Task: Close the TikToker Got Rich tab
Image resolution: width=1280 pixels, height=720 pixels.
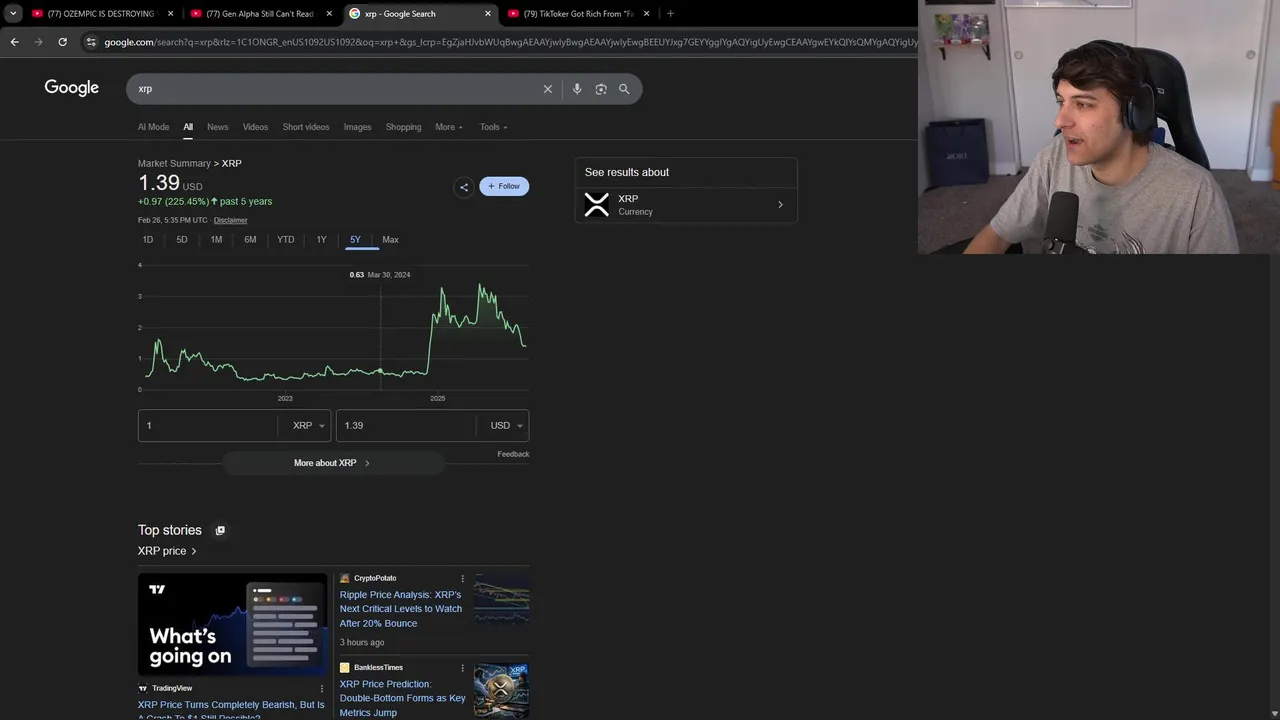Action: (x=647, y=14)
